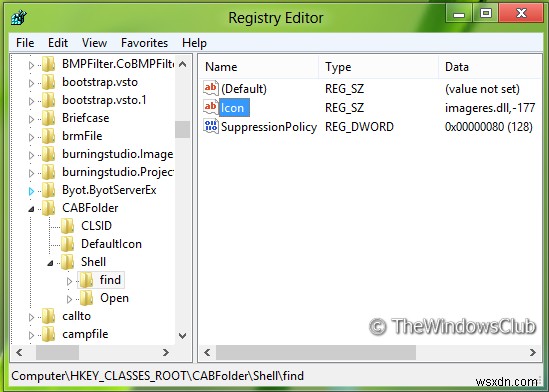Click the string value icon for (Default)

pyautogui.click(x=211, y=88)
